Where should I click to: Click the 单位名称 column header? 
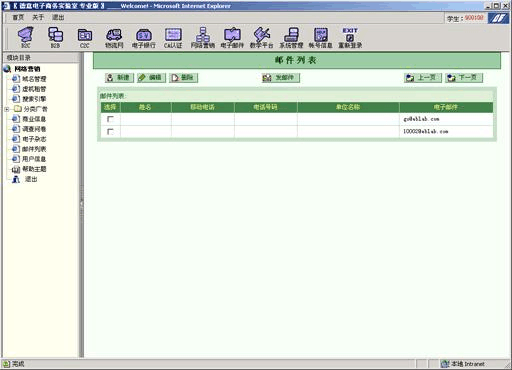tap(348, 107)
